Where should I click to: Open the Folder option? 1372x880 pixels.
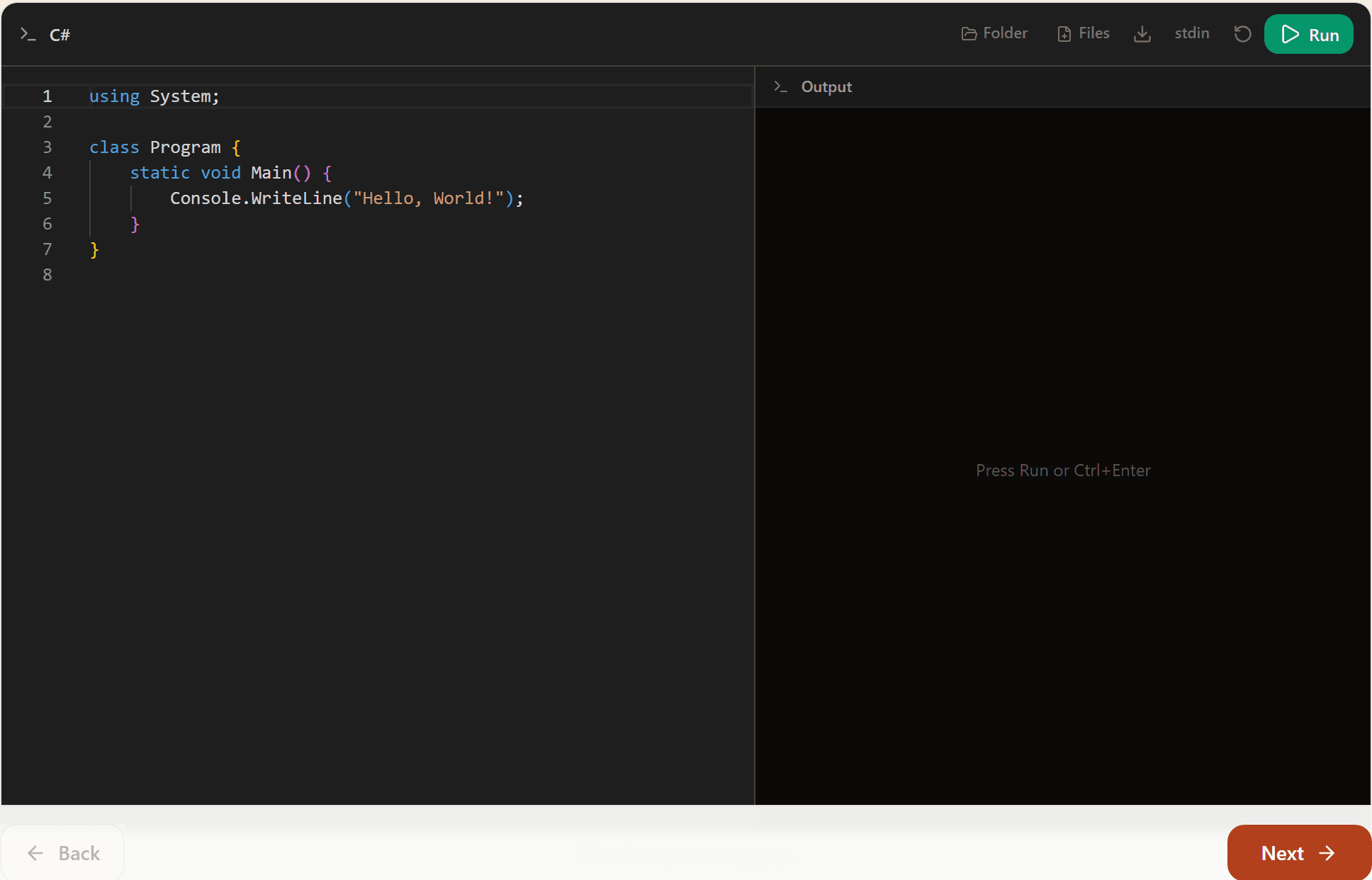994,33
